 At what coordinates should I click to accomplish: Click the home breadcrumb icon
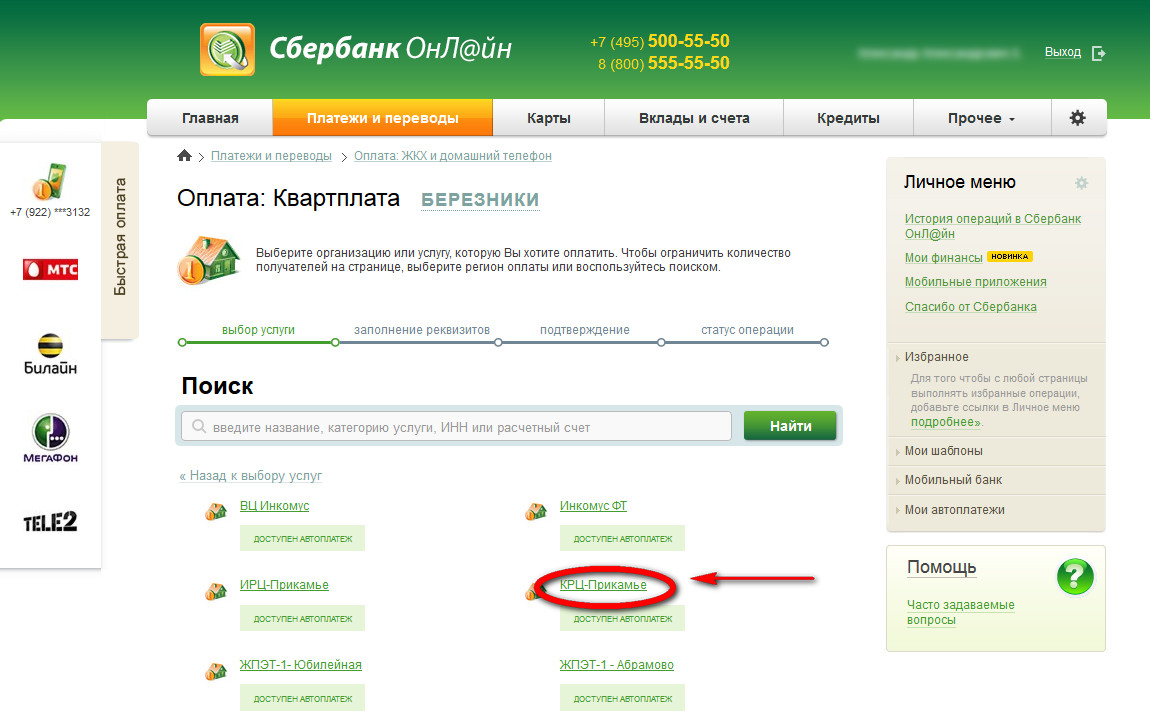(x=184, y=156)
